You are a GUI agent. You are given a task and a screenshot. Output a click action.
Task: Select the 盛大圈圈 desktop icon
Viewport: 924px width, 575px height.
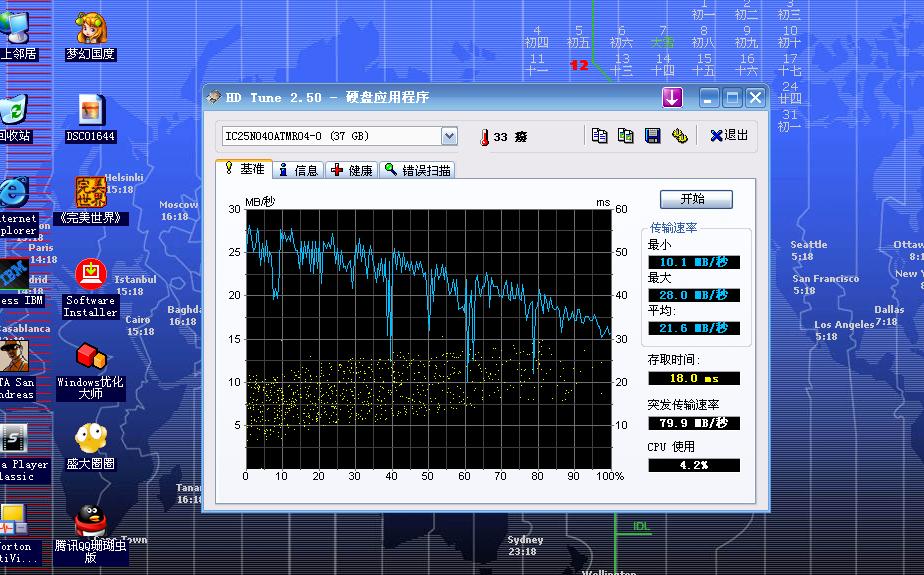tap(91, 438)
